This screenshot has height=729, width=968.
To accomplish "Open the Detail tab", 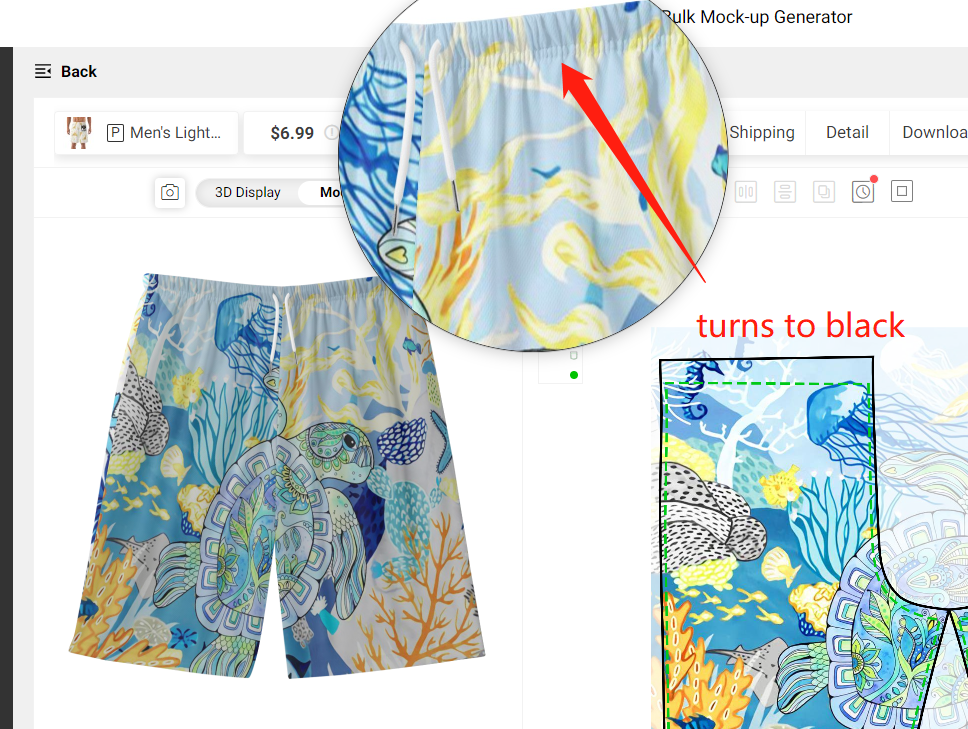I will (x=847, y=132).
